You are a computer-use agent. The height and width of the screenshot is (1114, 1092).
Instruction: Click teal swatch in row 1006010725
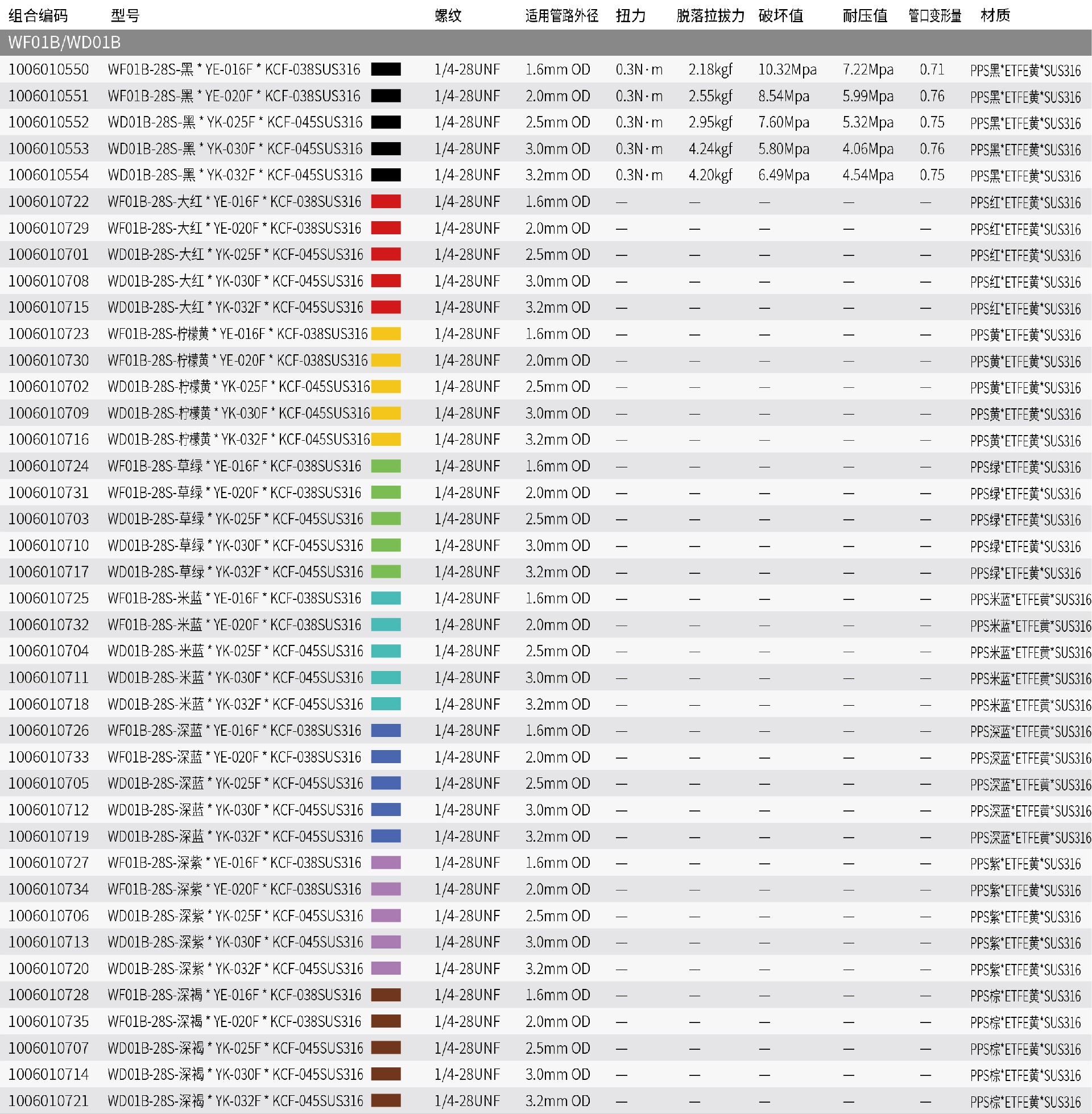point(386,598)
